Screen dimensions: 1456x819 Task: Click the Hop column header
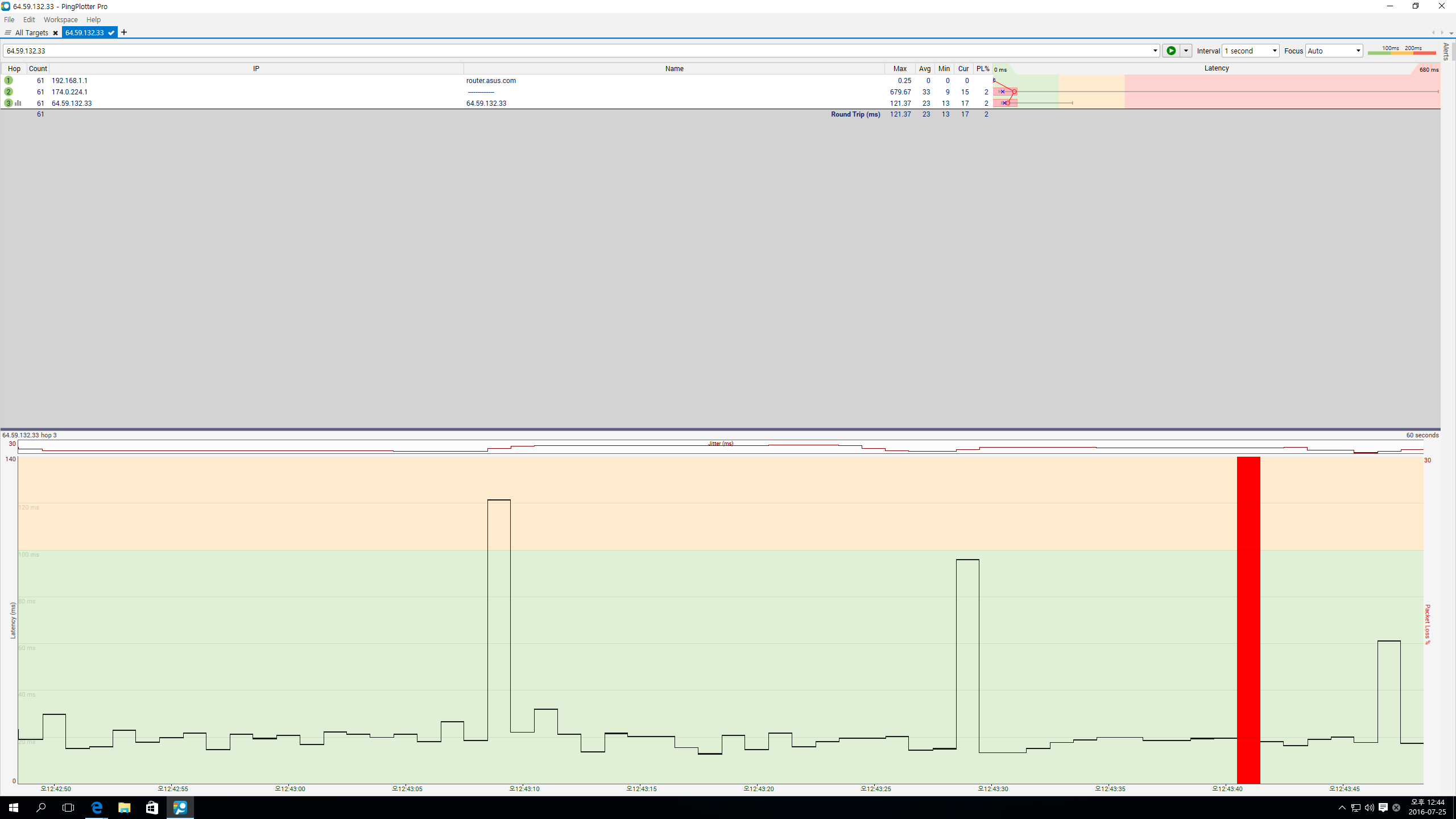click(x=14, y=68)
